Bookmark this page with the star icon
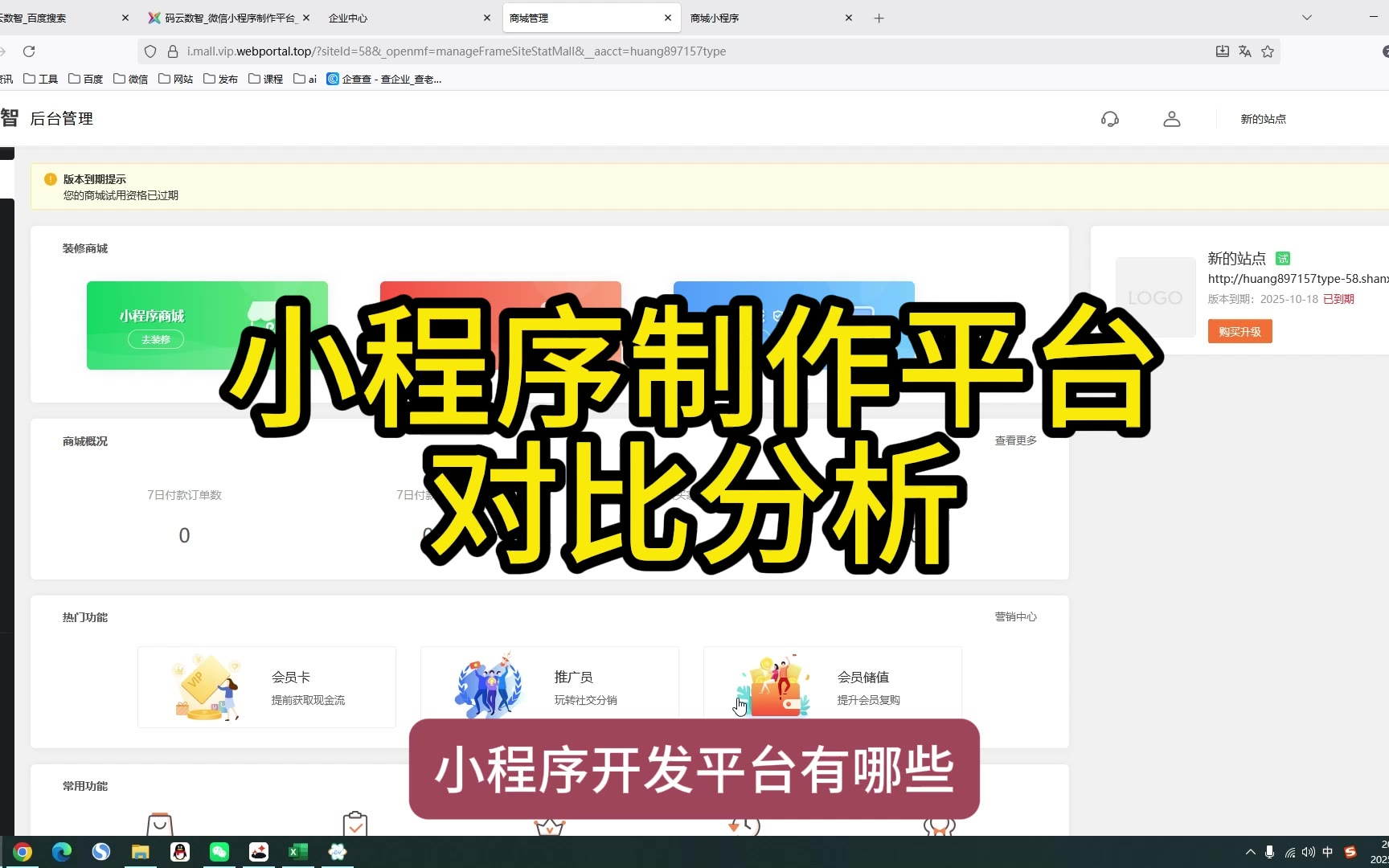 pyautogui.click(x=1268, y=51)
